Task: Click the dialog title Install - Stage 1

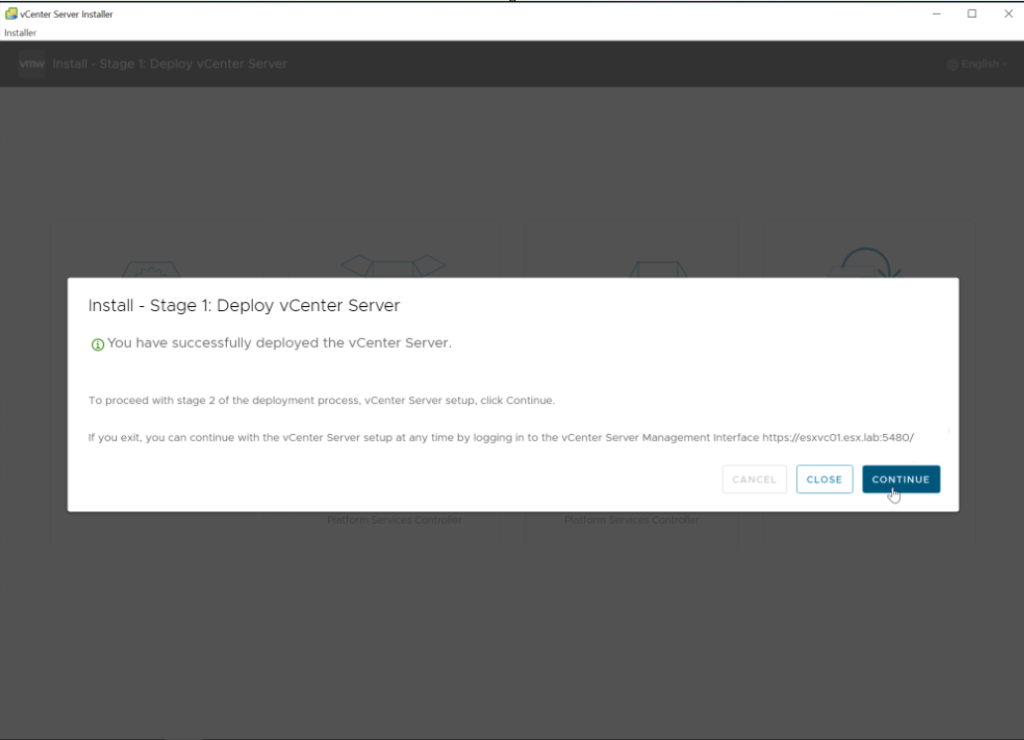Action: coord(244,305)
